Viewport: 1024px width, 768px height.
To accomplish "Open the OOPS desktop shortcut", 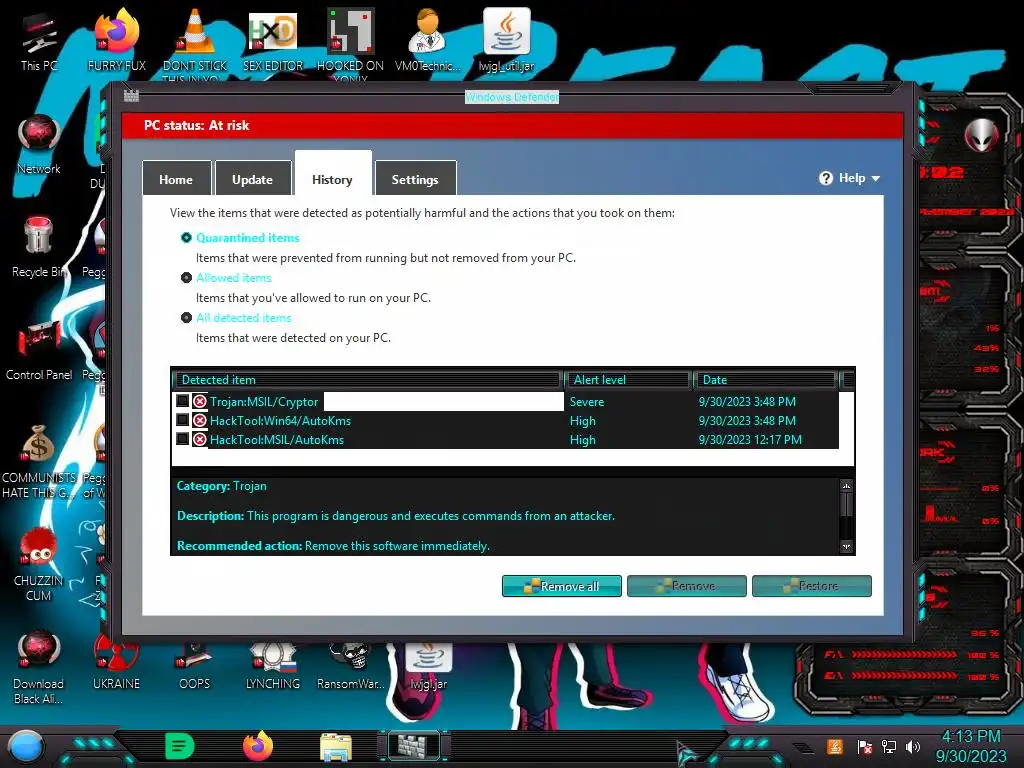I will click(x=194, y=664).
